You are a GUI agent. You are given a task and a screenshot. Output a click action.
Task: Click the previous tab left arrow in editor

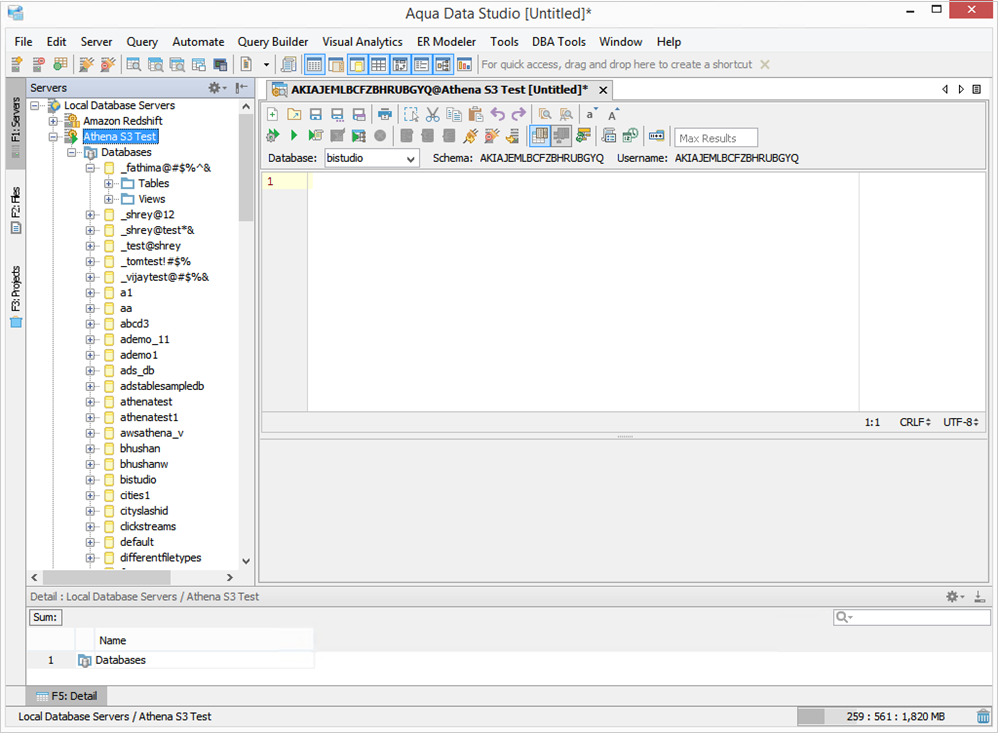945,90
